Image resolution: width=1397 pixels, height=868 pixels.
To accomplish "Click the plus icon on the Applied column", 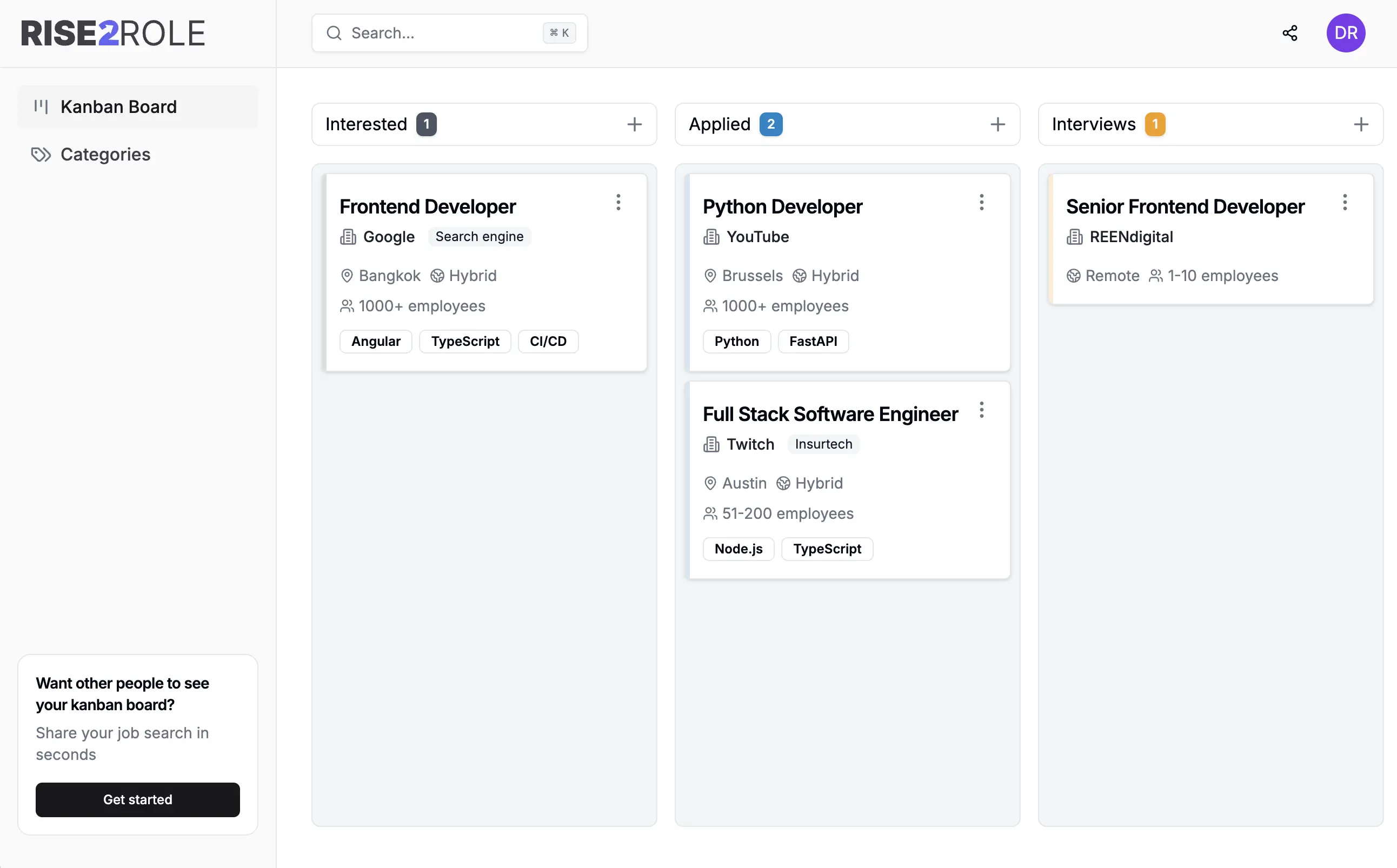I will (x=997, y=124).
